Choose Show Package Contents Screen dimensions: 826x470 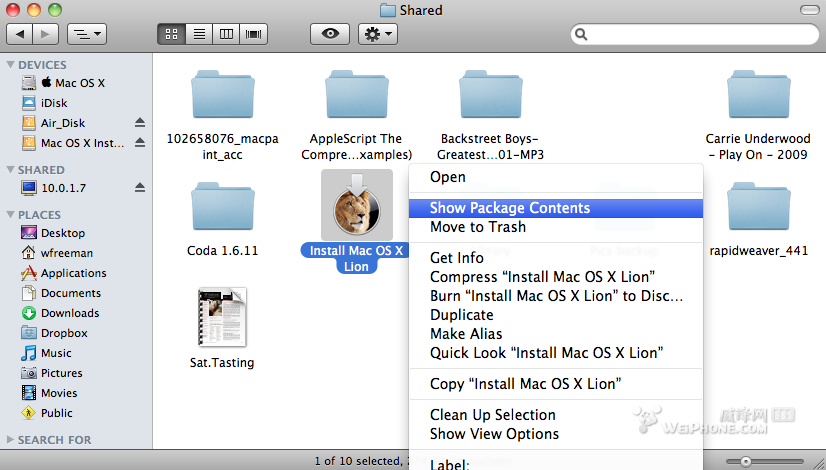tap(556, 208)
